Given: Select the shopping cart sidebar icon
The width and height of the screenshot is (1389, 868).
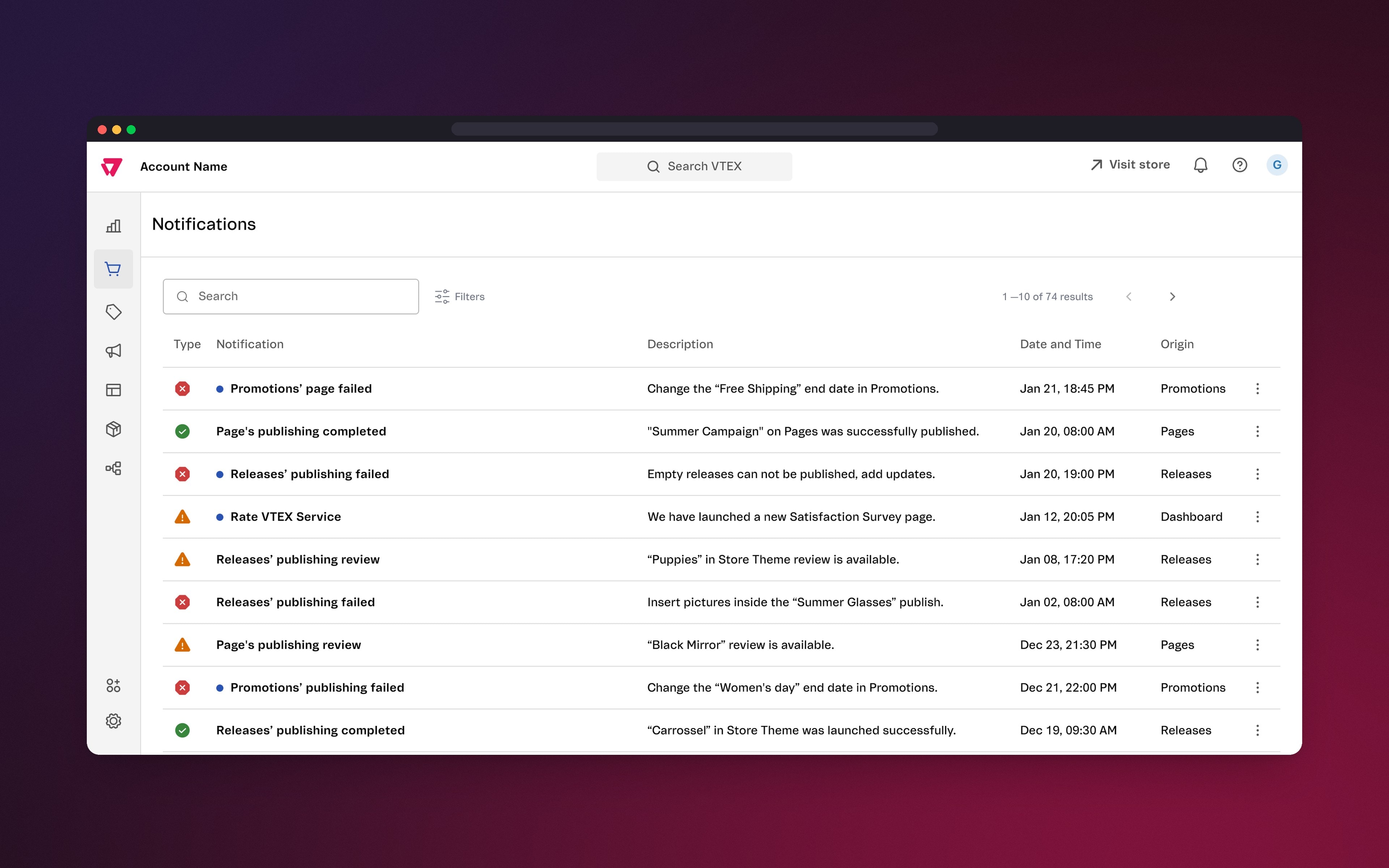Looking at the screenshot, I should 114,269.
